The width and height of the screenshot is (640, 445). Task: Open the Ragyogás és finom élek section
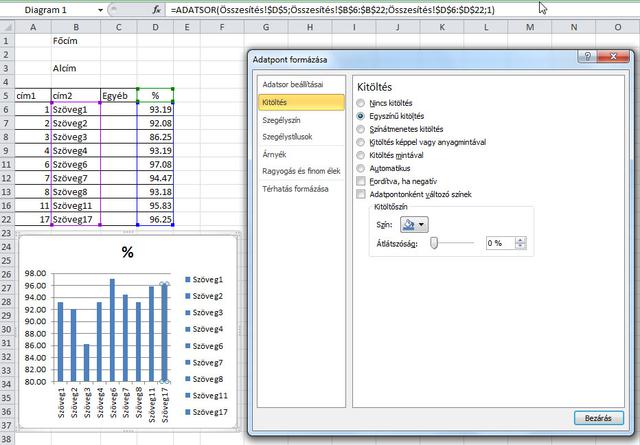pyautogui.click(x=301, y=171)
